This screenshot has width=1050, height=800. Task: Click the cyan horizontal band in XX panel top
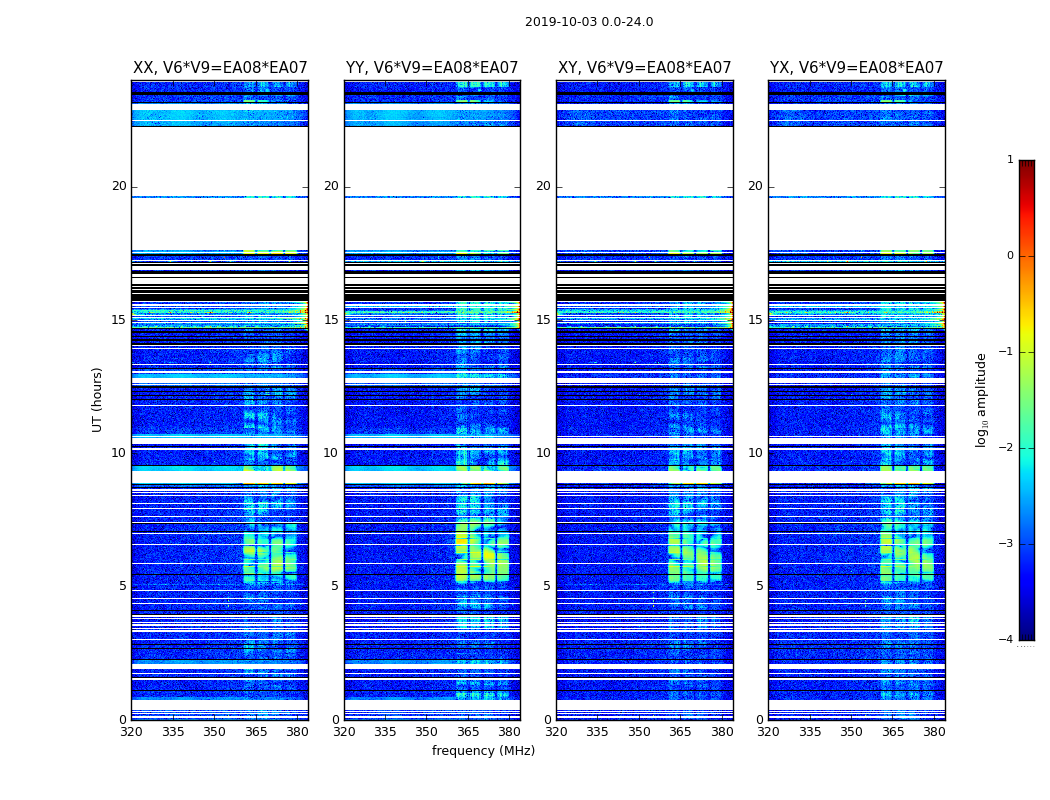(x=220, y=116)
